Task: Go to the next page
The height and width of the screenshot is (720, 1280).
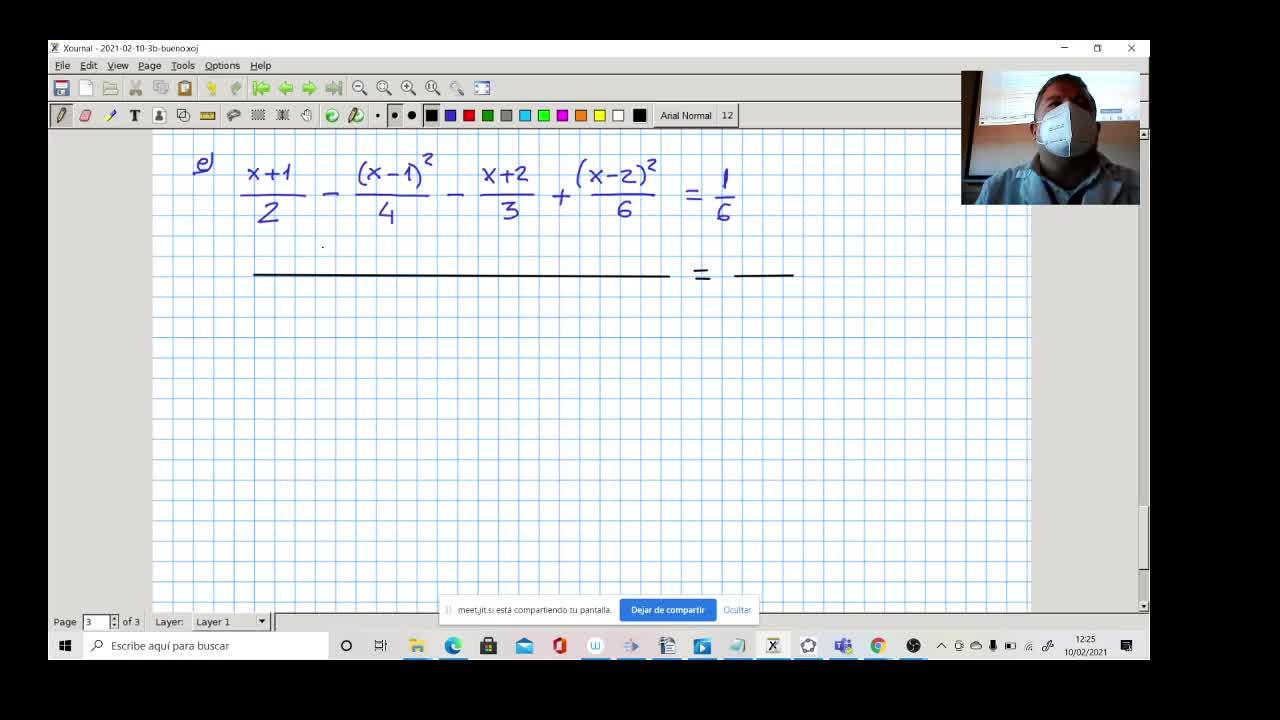Action: 309,88
